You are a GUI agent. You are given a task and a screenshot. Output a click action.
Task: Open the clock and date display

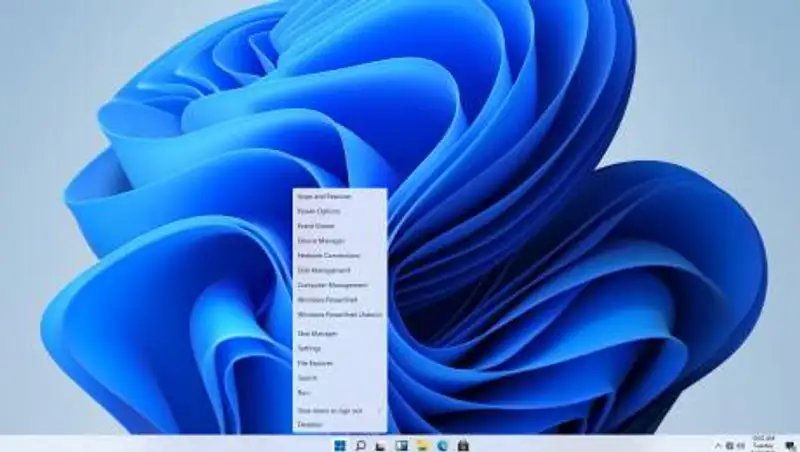pyautogui.click(x=763, y=443)
